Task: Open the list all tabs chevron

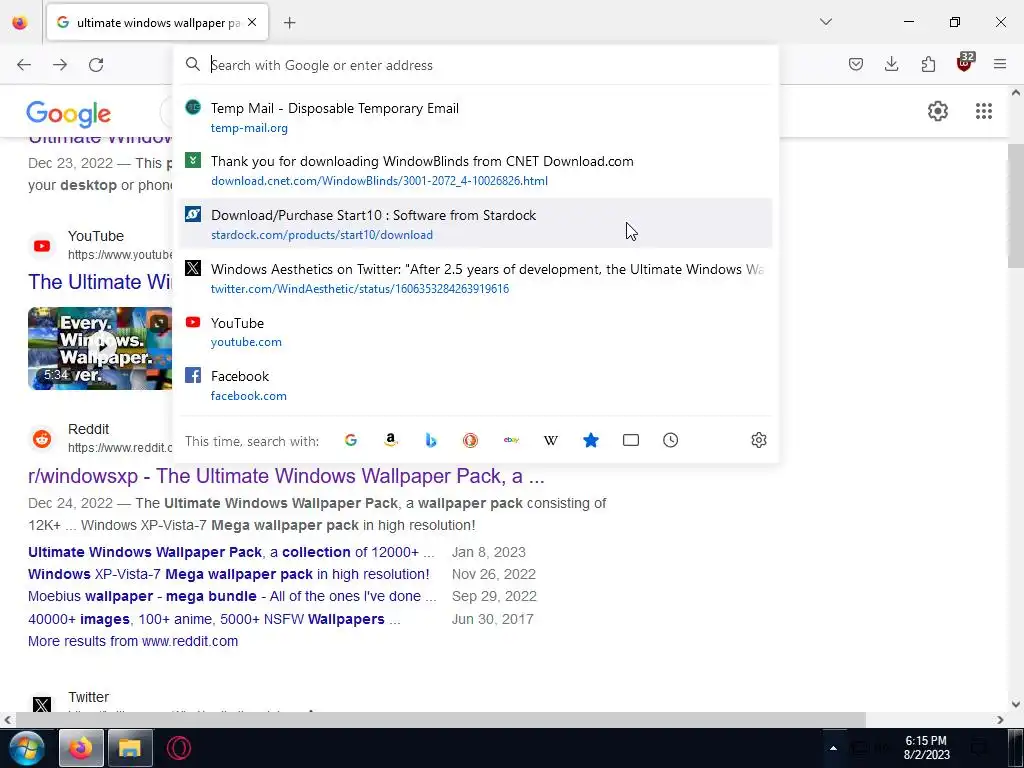Action: point(826,22)
